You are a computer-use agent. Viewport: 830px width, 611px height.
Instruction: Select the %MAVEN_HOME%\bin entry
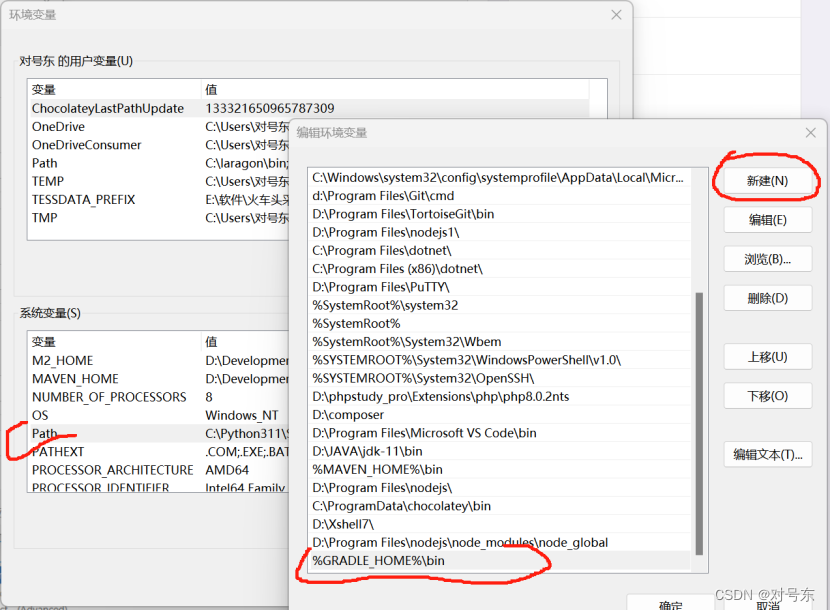pyautogui.click(x=499, y=470)
